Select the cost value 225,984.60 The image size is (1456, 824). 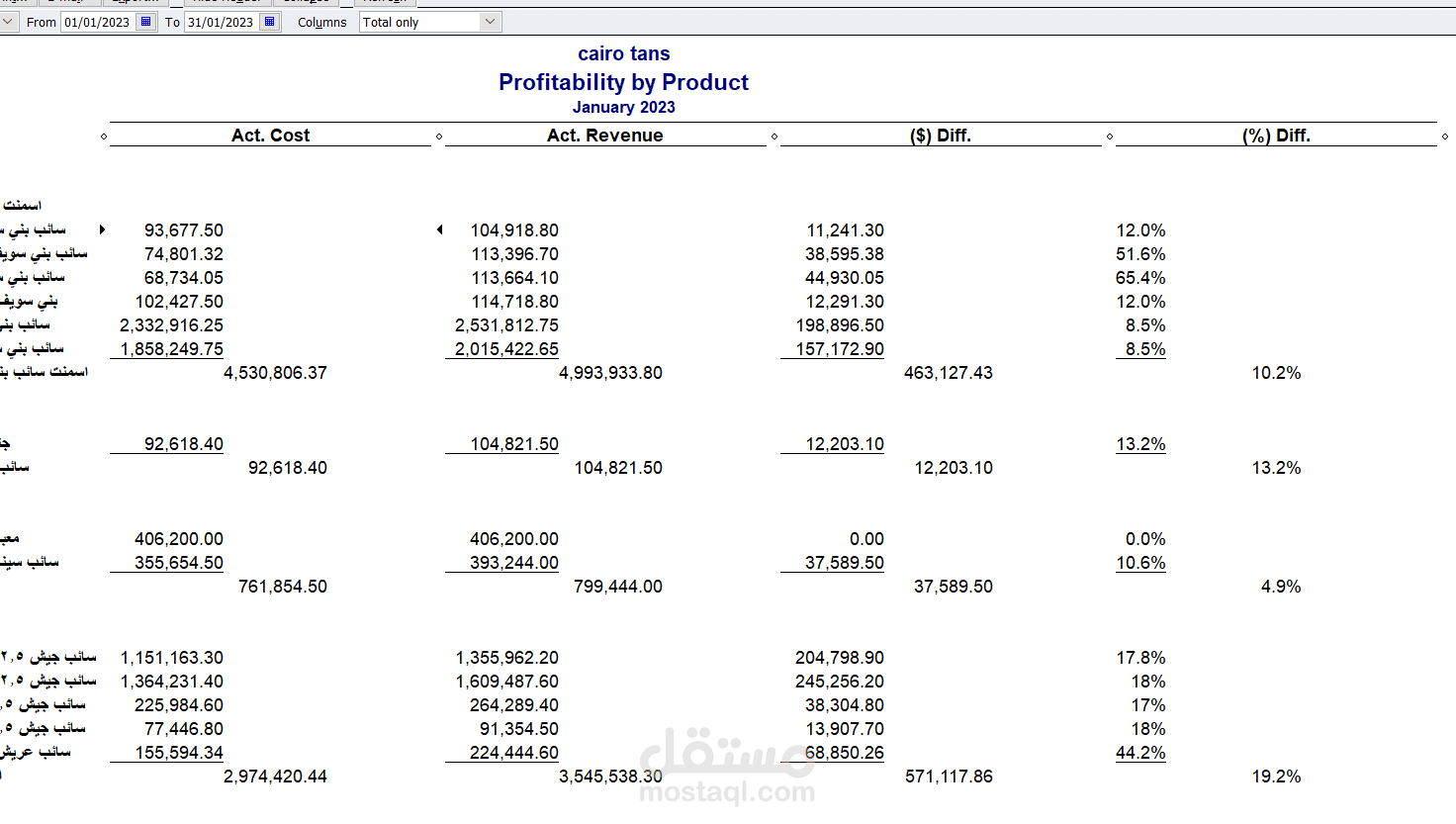(x=179, y=705)
